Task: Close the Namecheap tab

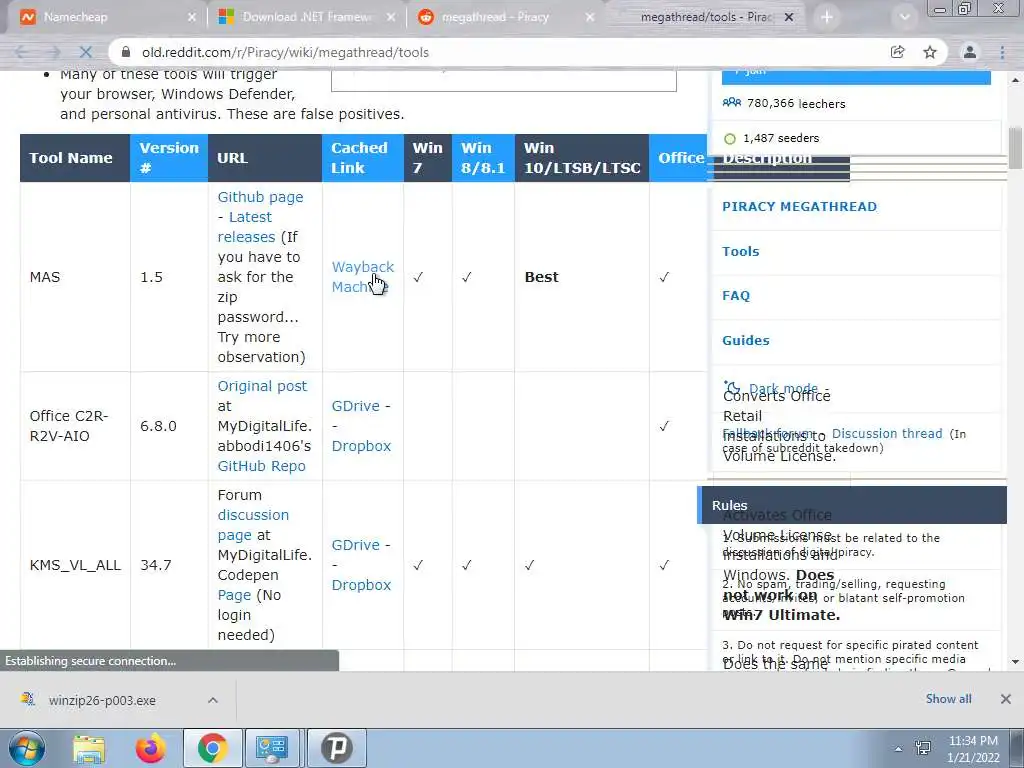Action: click(x=191, y=18)
